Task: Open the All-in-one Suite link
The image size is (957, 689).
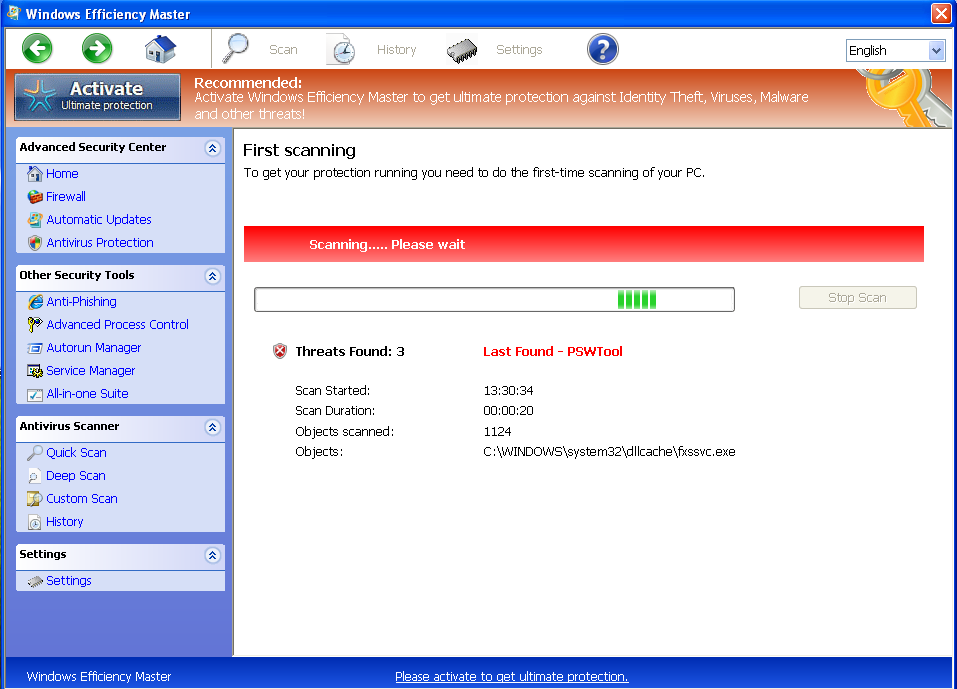Action: (x=87, y=394)
